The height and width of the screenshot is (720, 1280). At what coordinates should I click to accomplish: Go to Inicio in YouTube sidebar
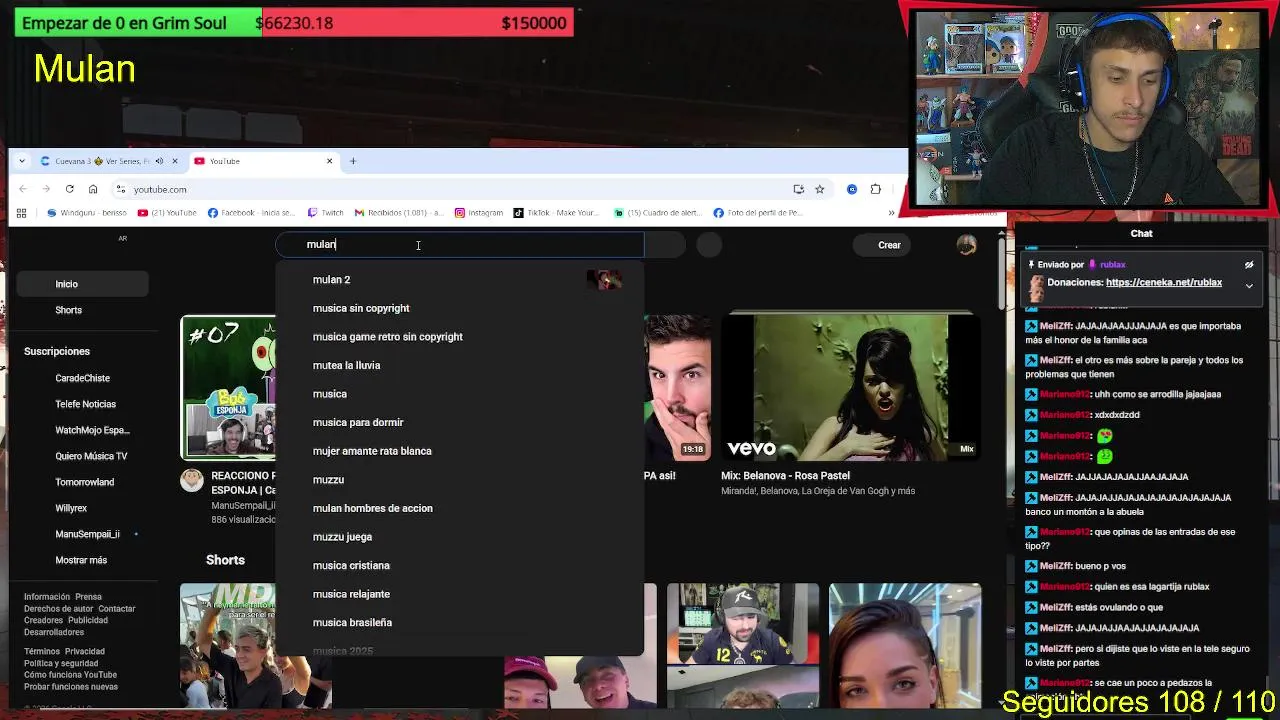point(82,284)
